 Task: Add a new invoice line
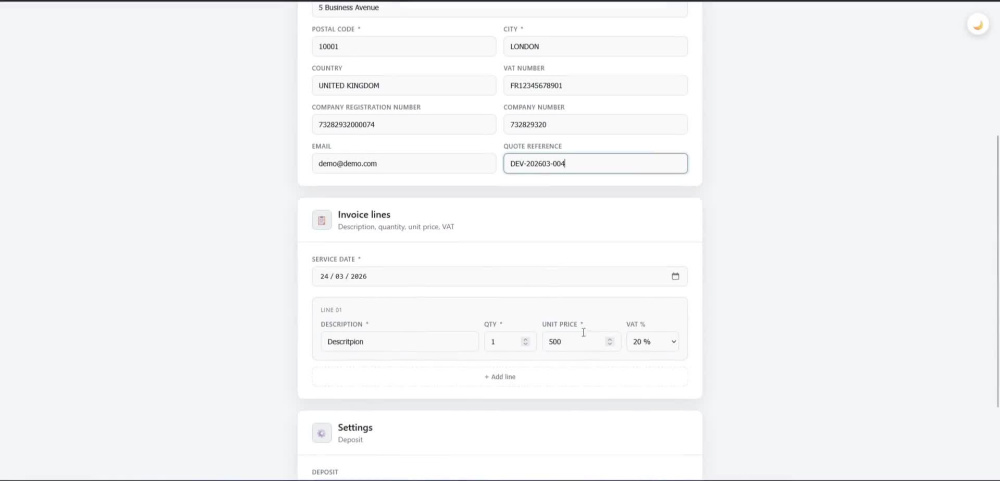click(x=500, y=377)
